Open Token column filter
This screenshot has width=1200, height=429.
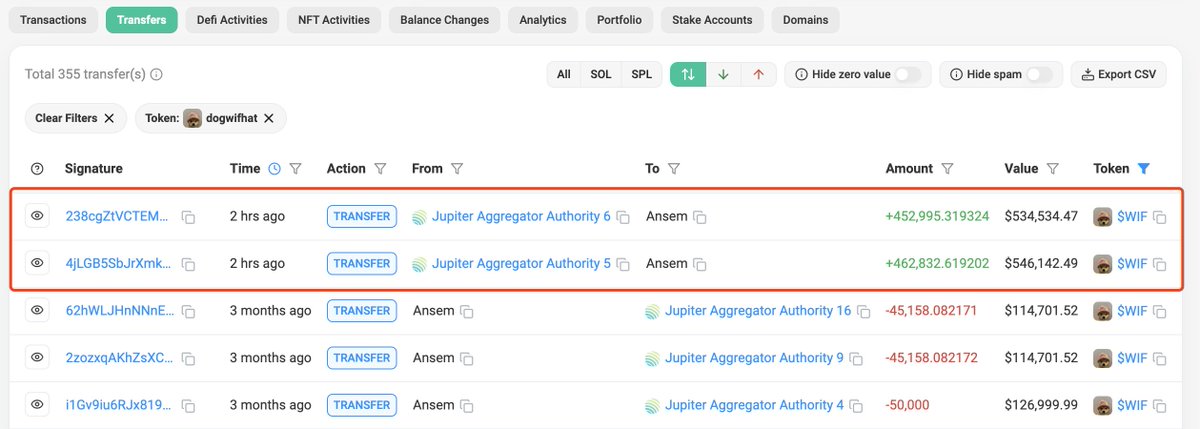point(1144,169)
